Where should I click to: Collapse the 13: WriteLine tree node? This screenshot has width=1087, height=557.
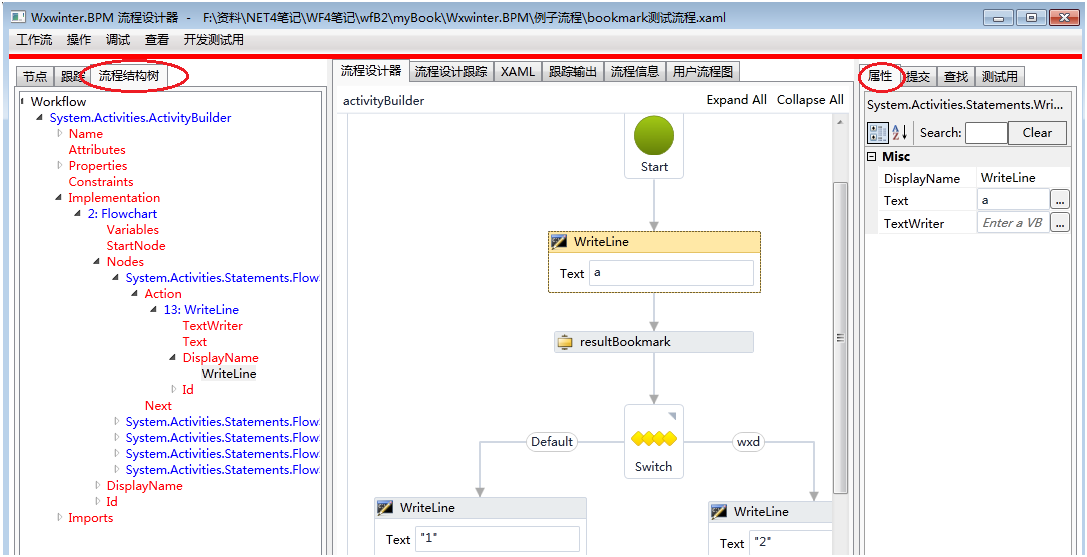(x=154, y=310)
